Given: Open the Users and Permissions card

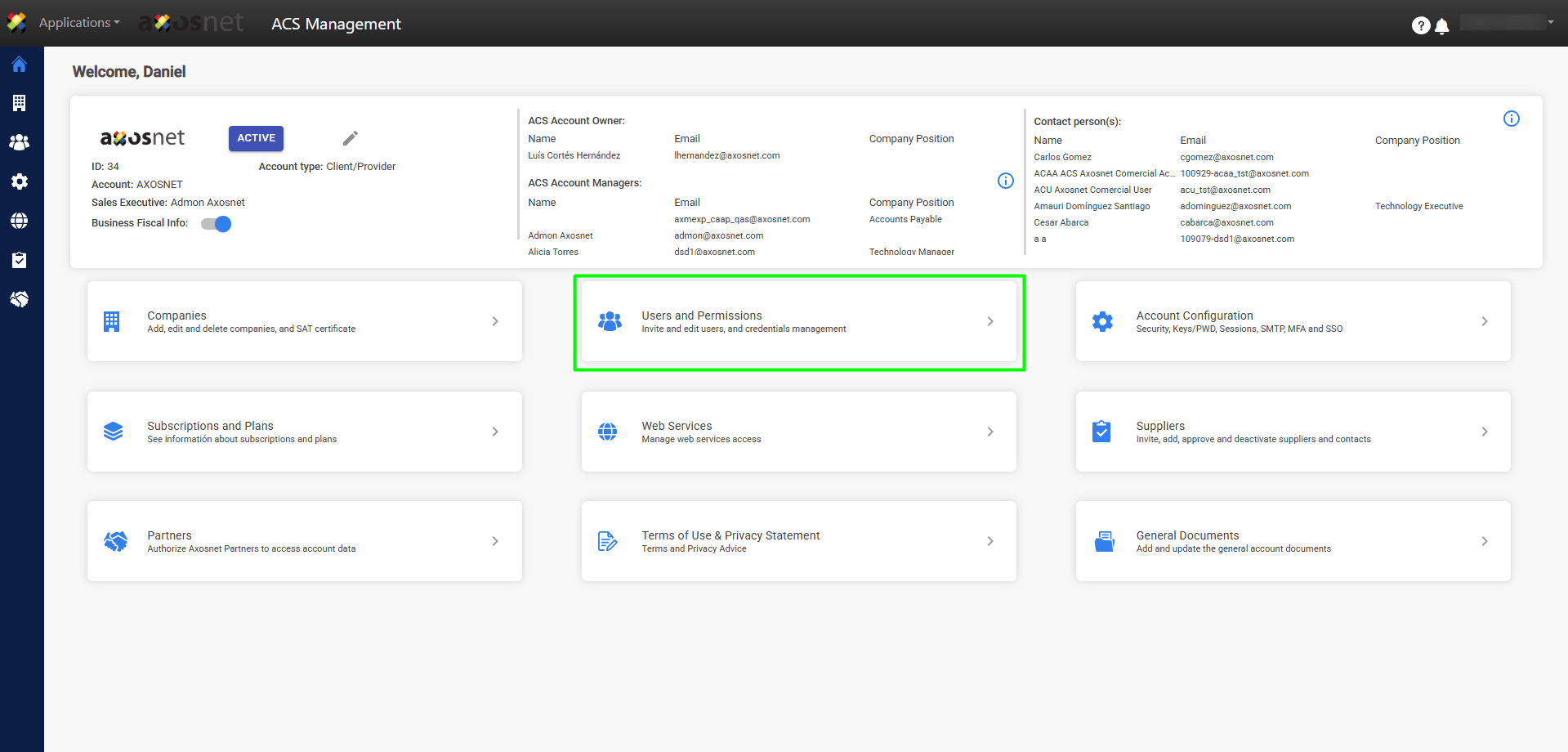Looking at the screenshot, I should pos(798,322).
